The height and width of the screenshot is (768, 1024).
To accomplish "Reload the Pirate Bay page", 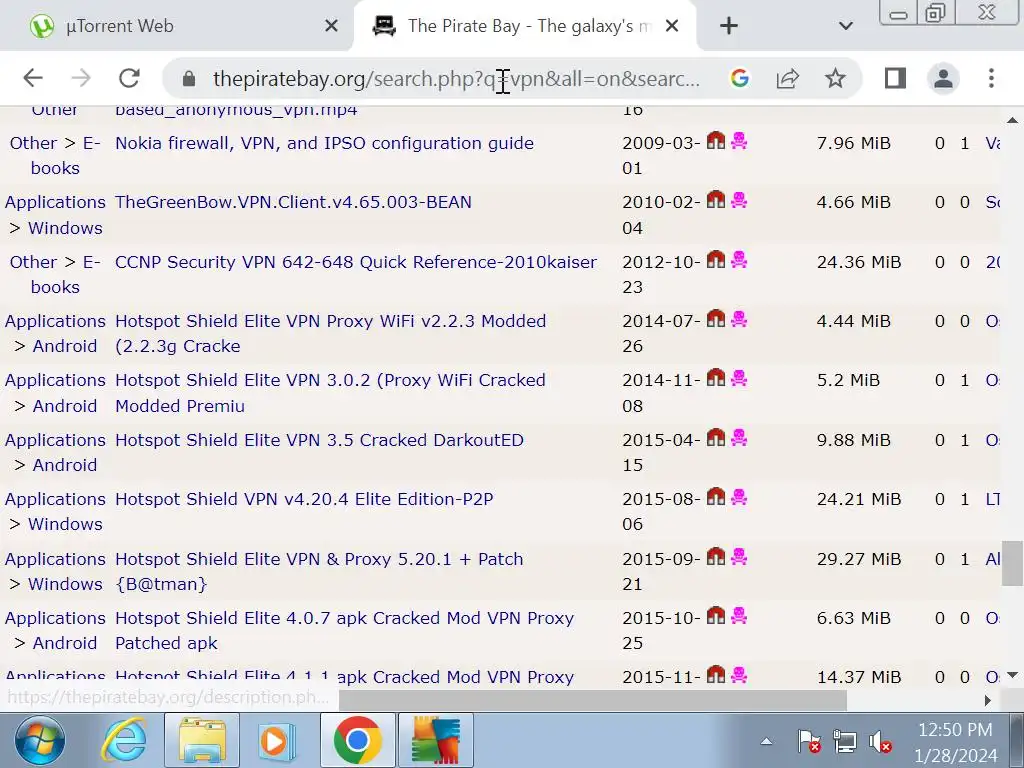I will point(129,78).
